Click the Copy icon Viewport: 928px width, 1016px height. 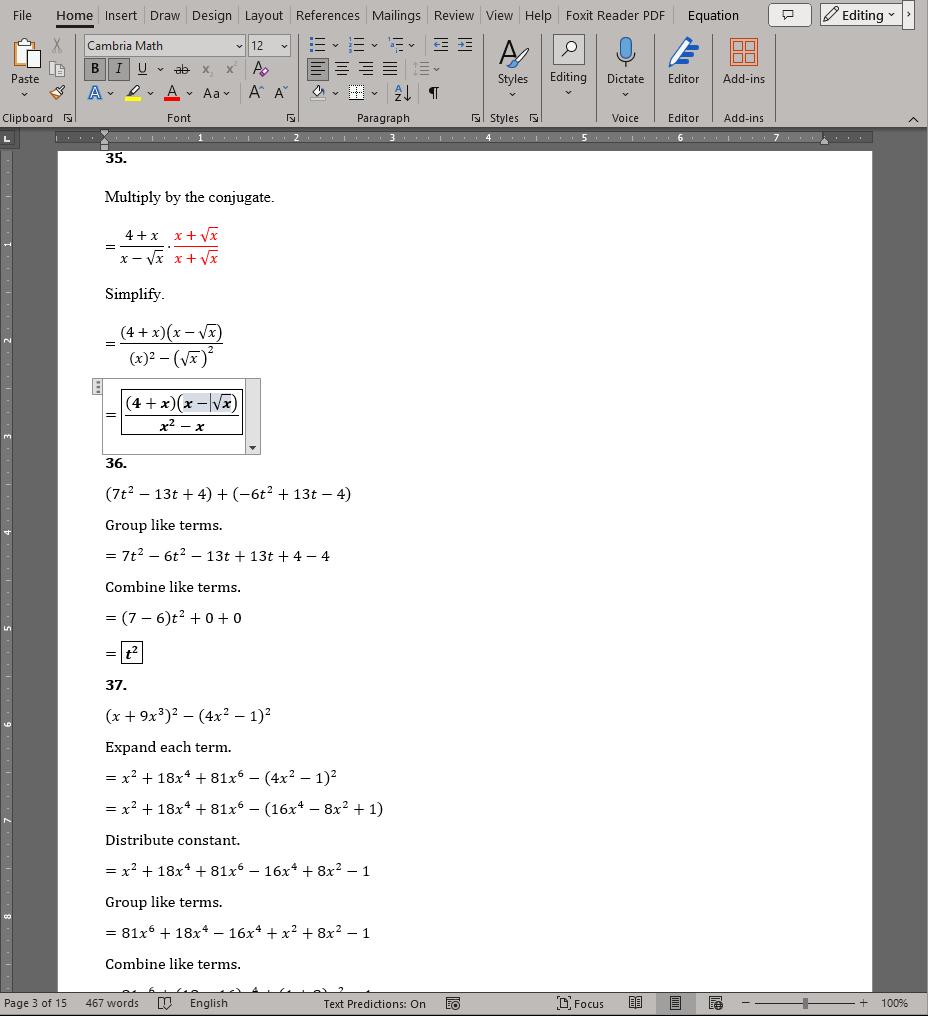[57, 69]
